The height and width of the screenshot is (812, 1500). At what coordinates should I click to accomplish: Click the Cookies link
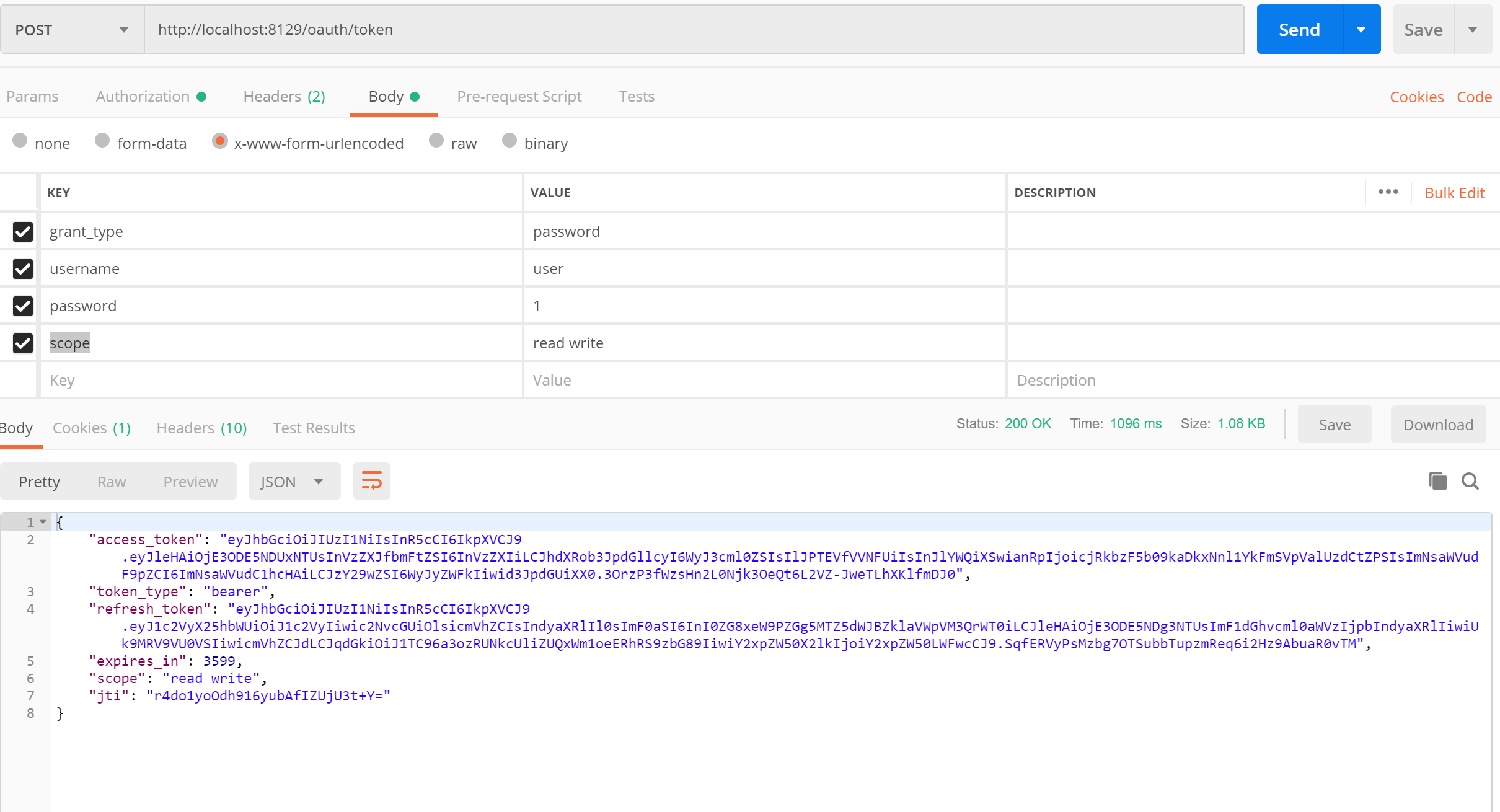tap(1416, 97)
